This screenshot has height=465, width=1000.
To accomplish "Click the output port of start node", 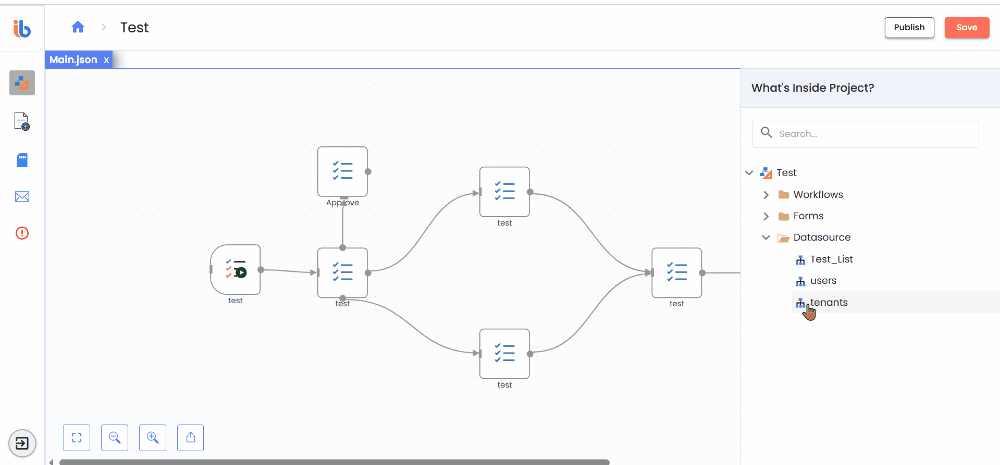I will 261,270.
